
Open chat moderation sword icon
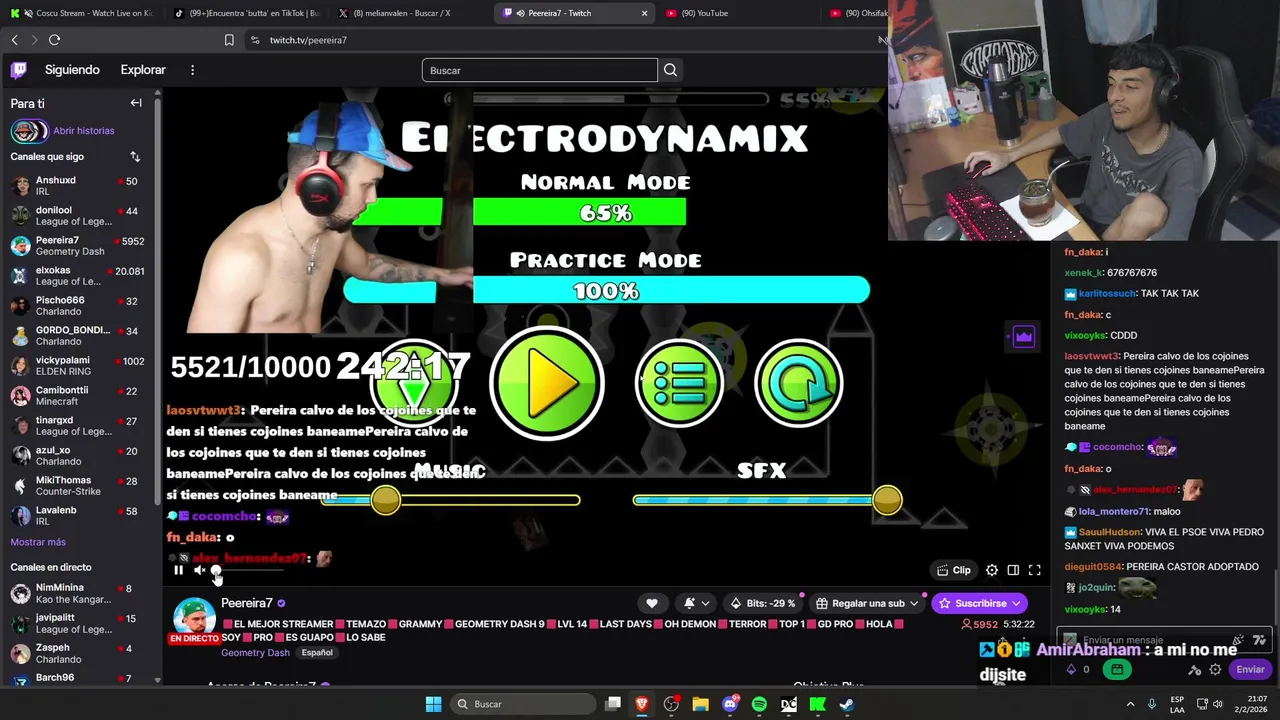pos(1194,670)
